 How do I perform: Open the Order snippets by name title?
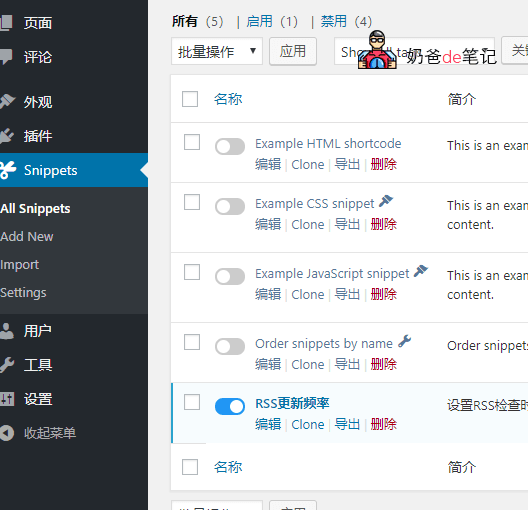click(x=324, y=344)
